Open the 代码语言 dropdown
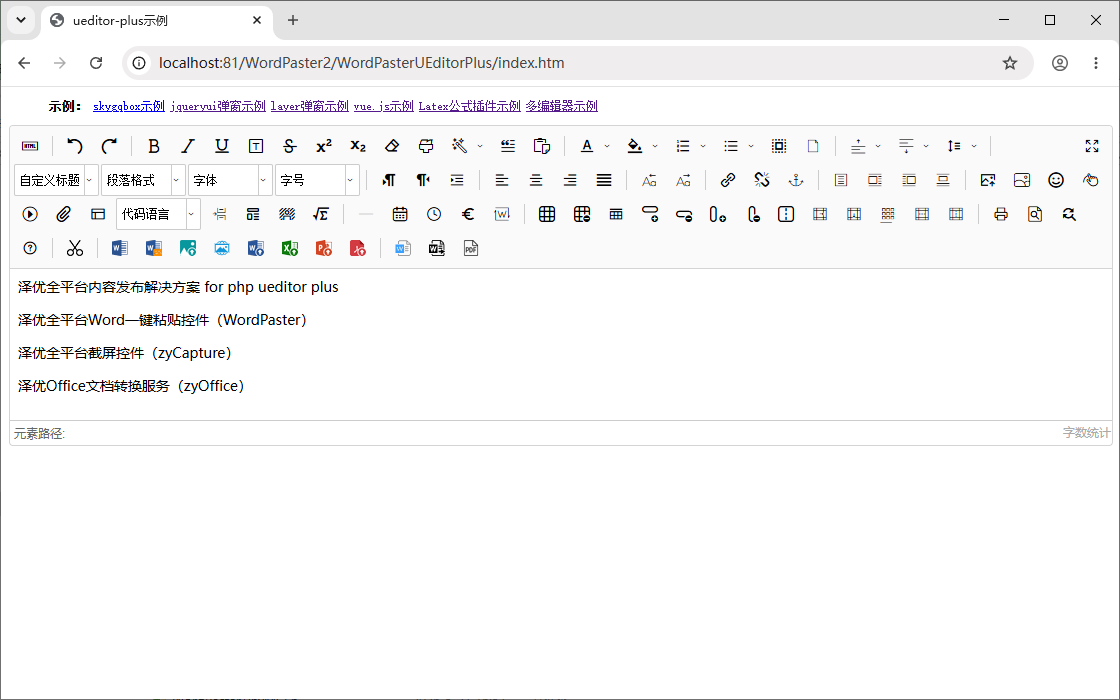This screenshot has width=1120, height=700. tap(158, 214)
